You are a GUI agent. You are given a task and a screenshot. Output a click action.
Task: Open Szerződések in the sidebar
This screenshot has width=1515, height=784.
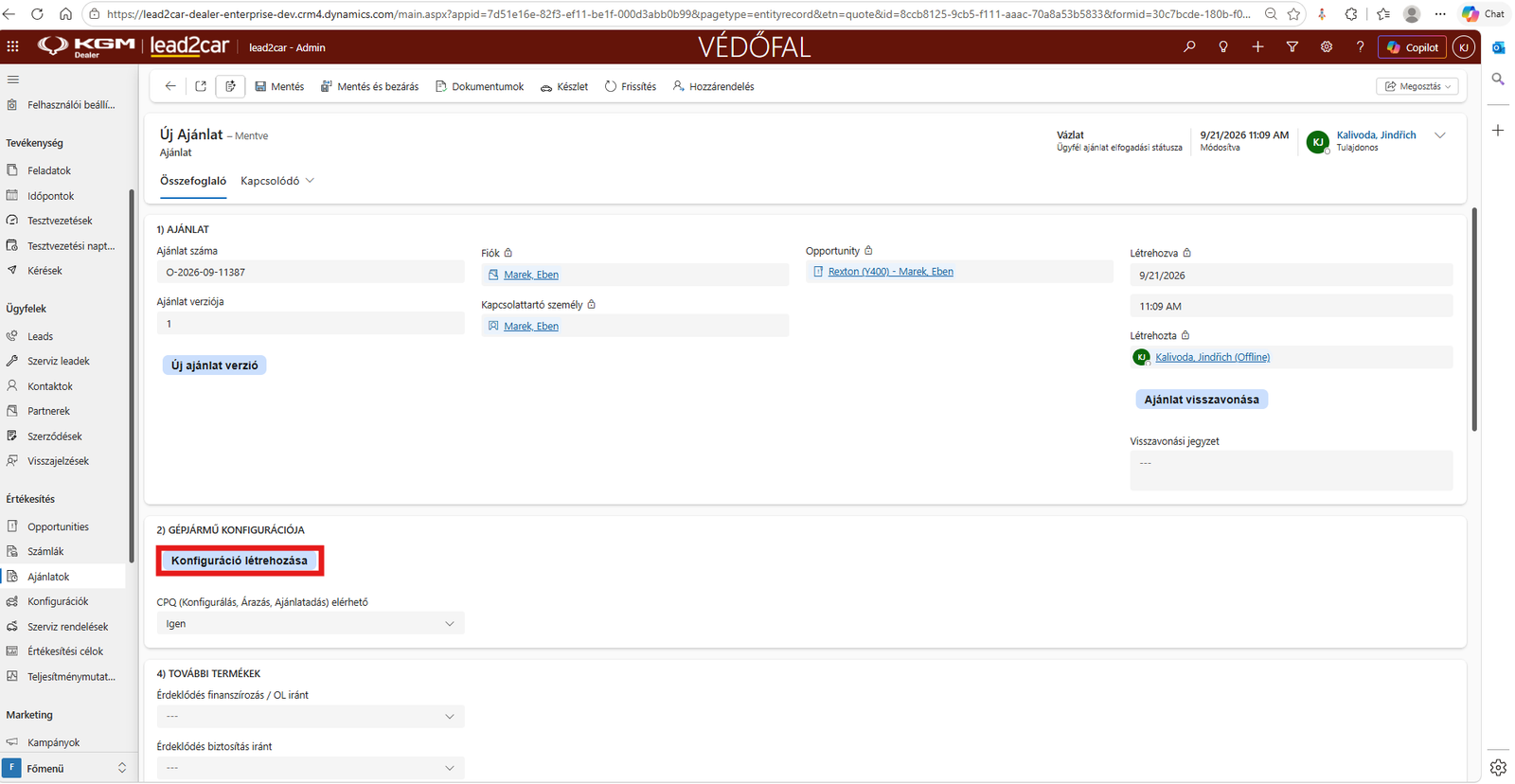click(x=55, y=437)
